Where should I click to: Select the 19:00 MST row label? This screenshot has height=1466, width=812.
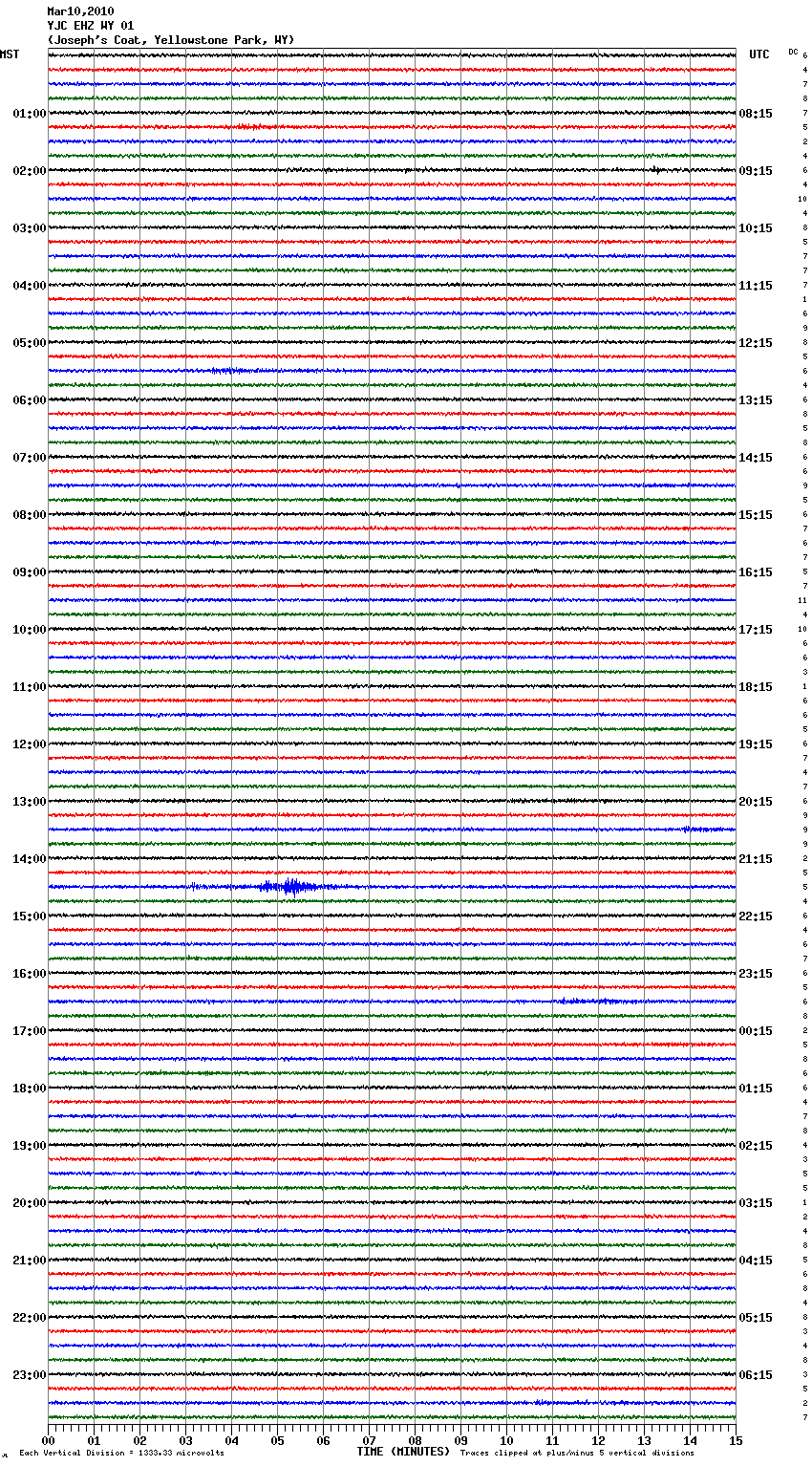(30, 1146)
